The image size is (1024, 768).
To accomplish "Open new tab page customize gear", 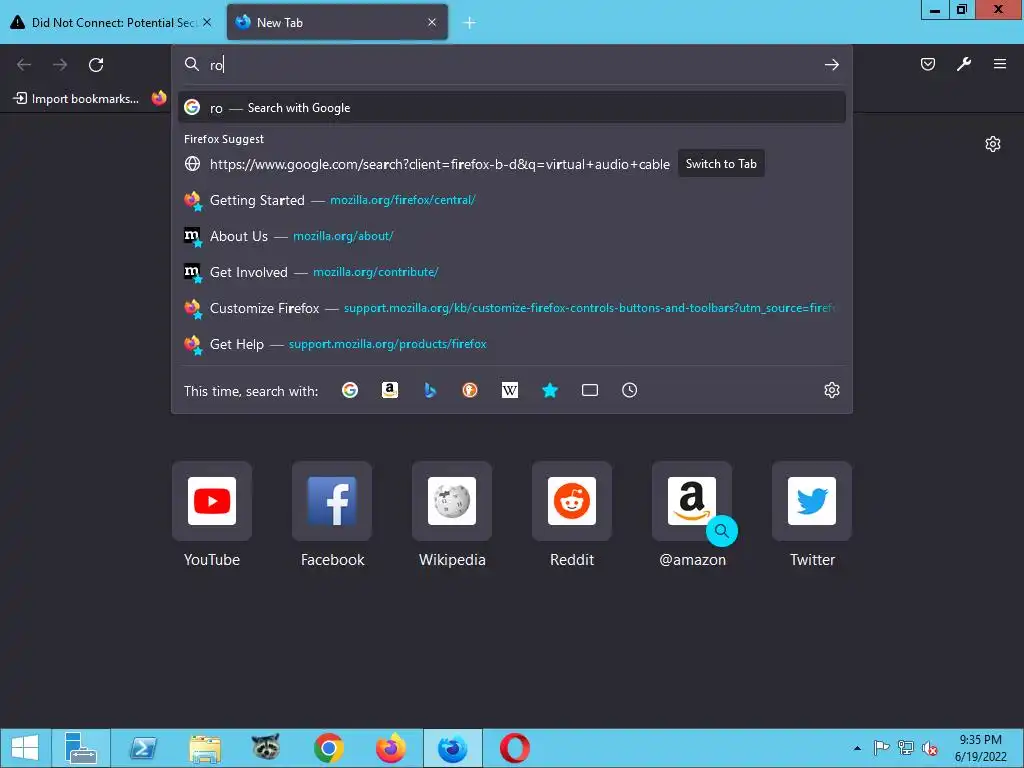I will tap(993, 144).
